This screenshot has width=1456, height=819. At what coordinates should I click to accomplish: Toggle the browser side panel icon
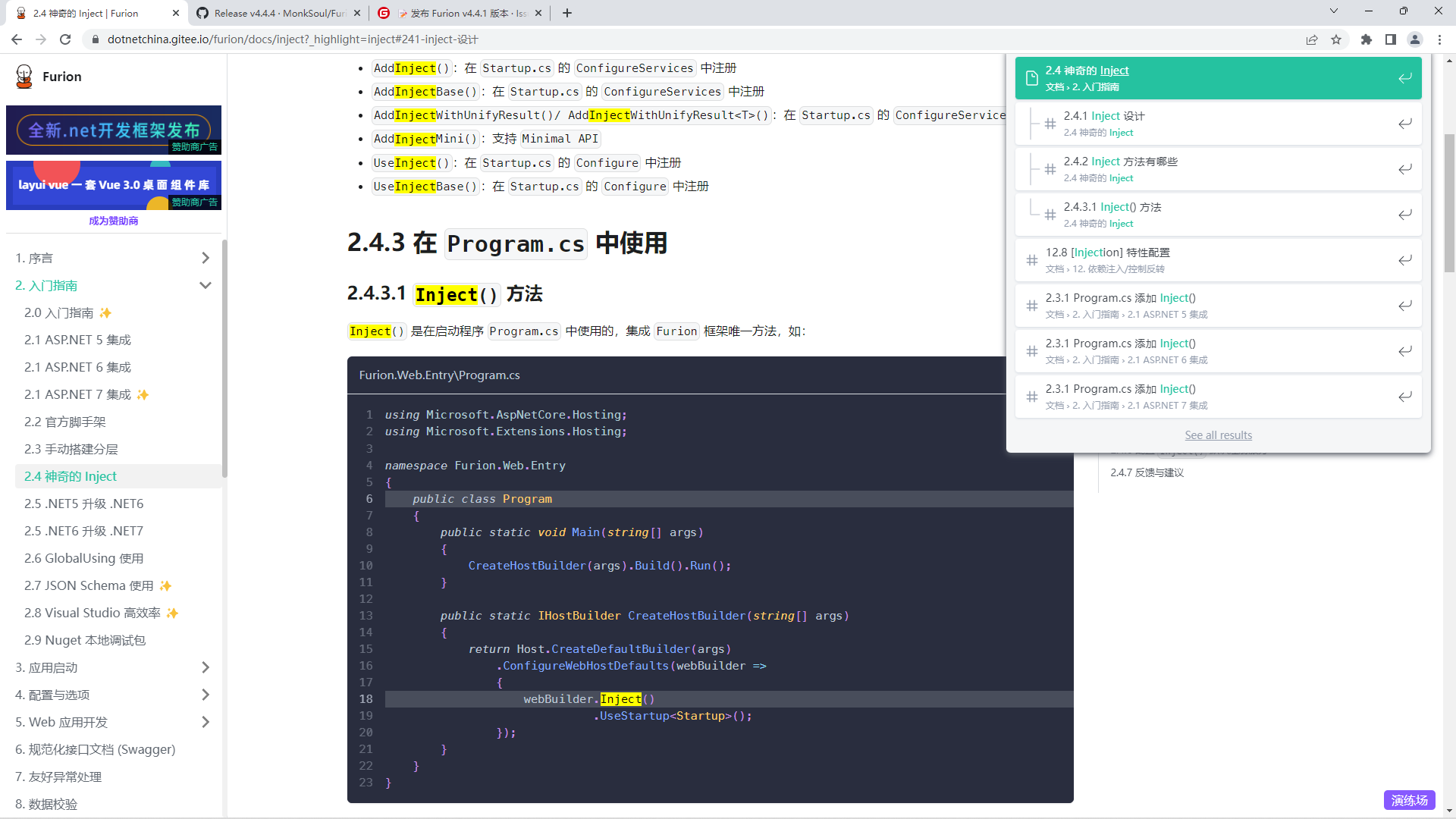(x=1391, y=39)
